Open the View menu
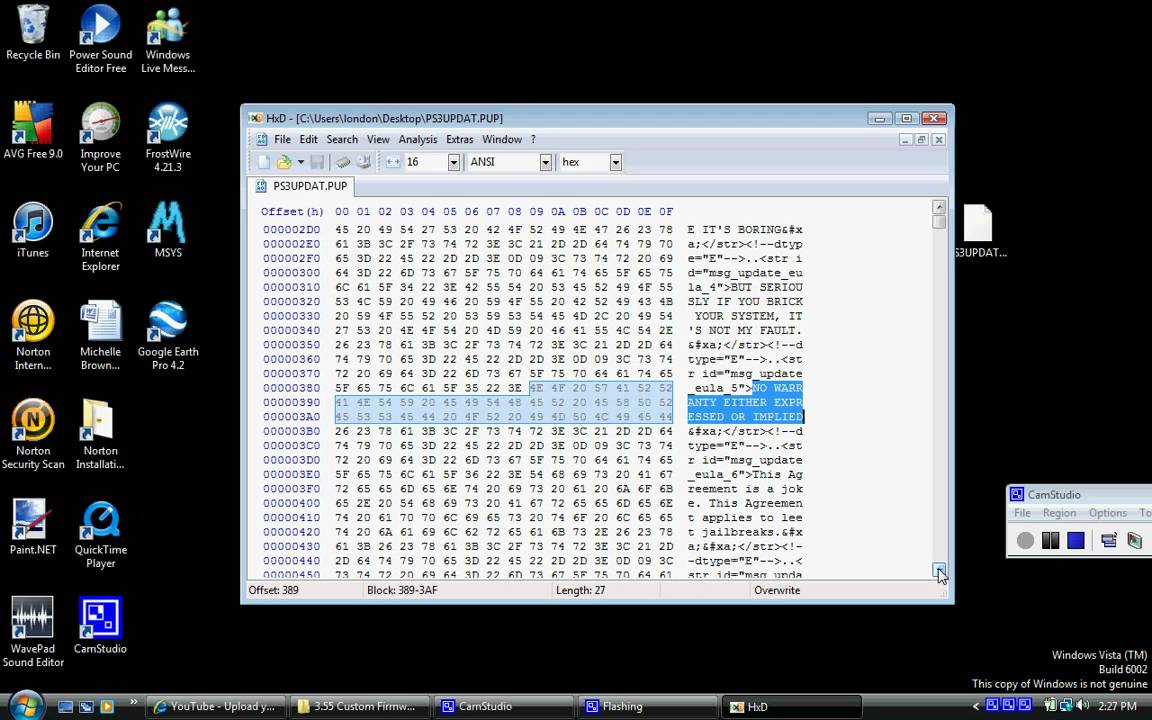1152x720 pixels. tap(378, 140)
